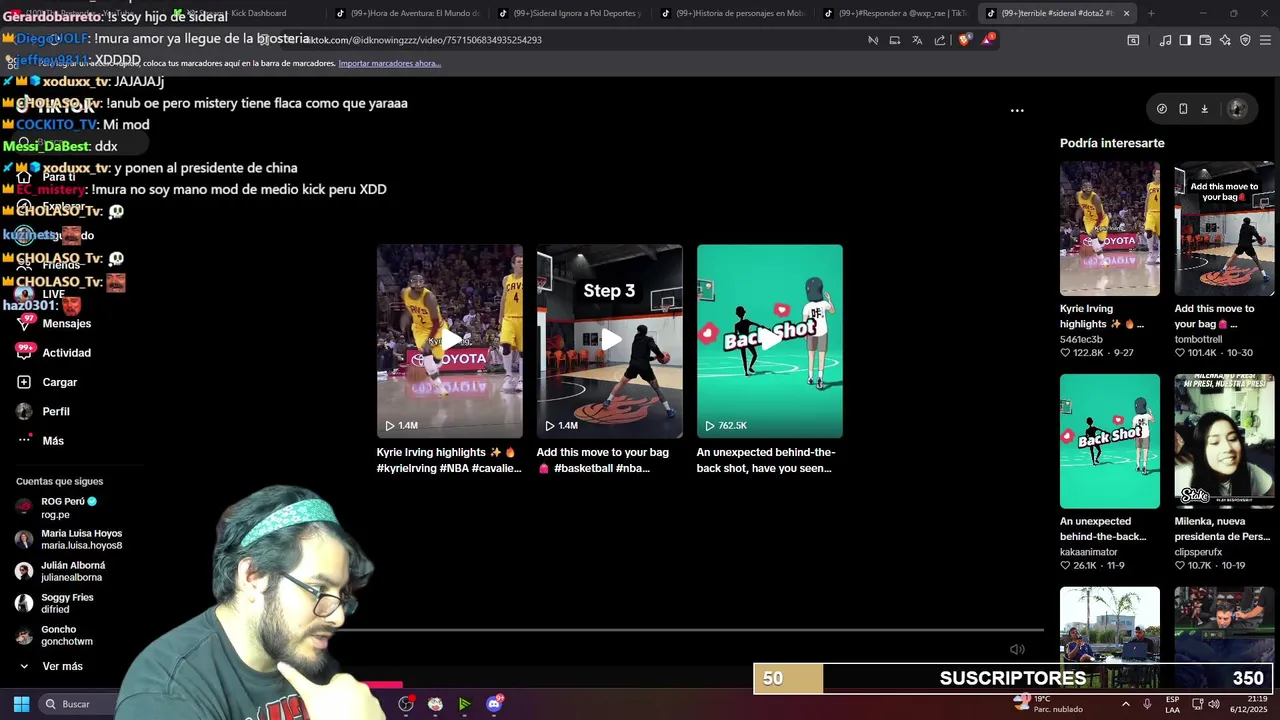Switch to Hora de Aventura tab
The width and height of the screenshot is (1280, 720).
pos(406,13)
